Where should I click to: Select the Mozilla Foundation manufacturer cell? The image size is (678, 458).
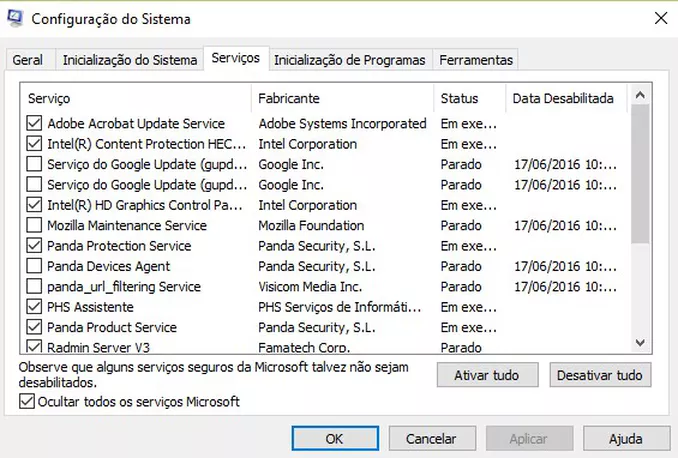[x=311, y=225]
